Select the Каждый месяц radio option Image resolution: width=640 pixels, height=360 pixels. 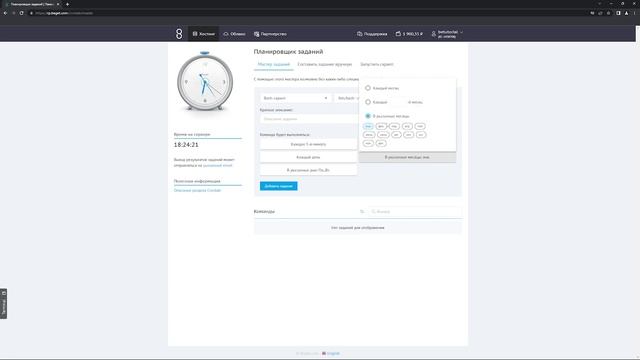[368, 88]
